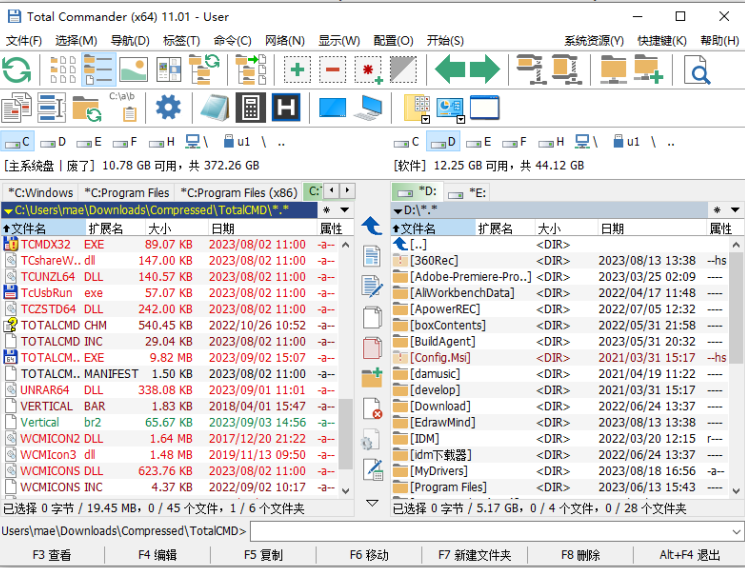Click F6 移动 button
The image size is (745, 568).
369,555
